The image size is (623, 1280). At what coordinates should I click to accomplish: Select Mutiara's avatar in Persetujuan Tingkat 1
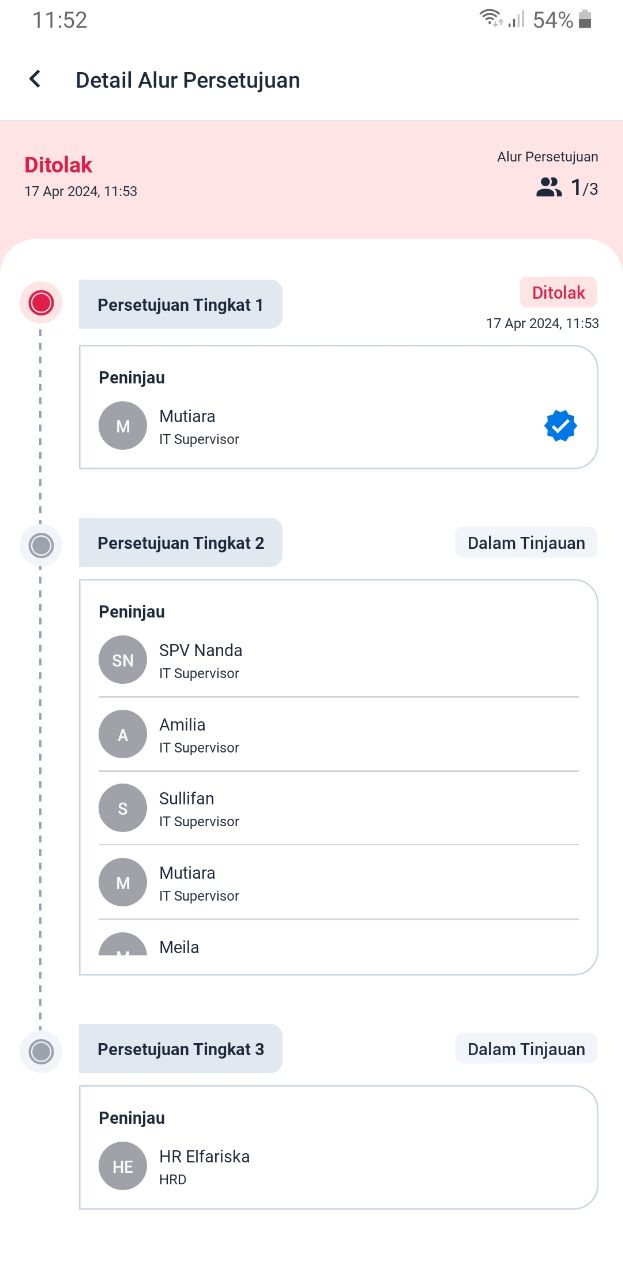(122, 425)
